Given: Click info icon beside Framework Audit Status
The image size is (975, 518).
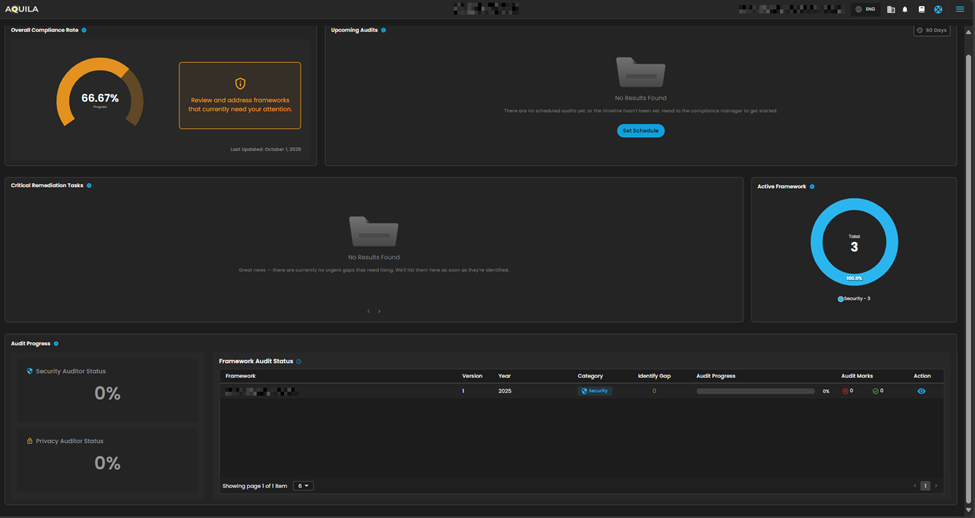Looking at the screenshot, I should click(299, 361).
